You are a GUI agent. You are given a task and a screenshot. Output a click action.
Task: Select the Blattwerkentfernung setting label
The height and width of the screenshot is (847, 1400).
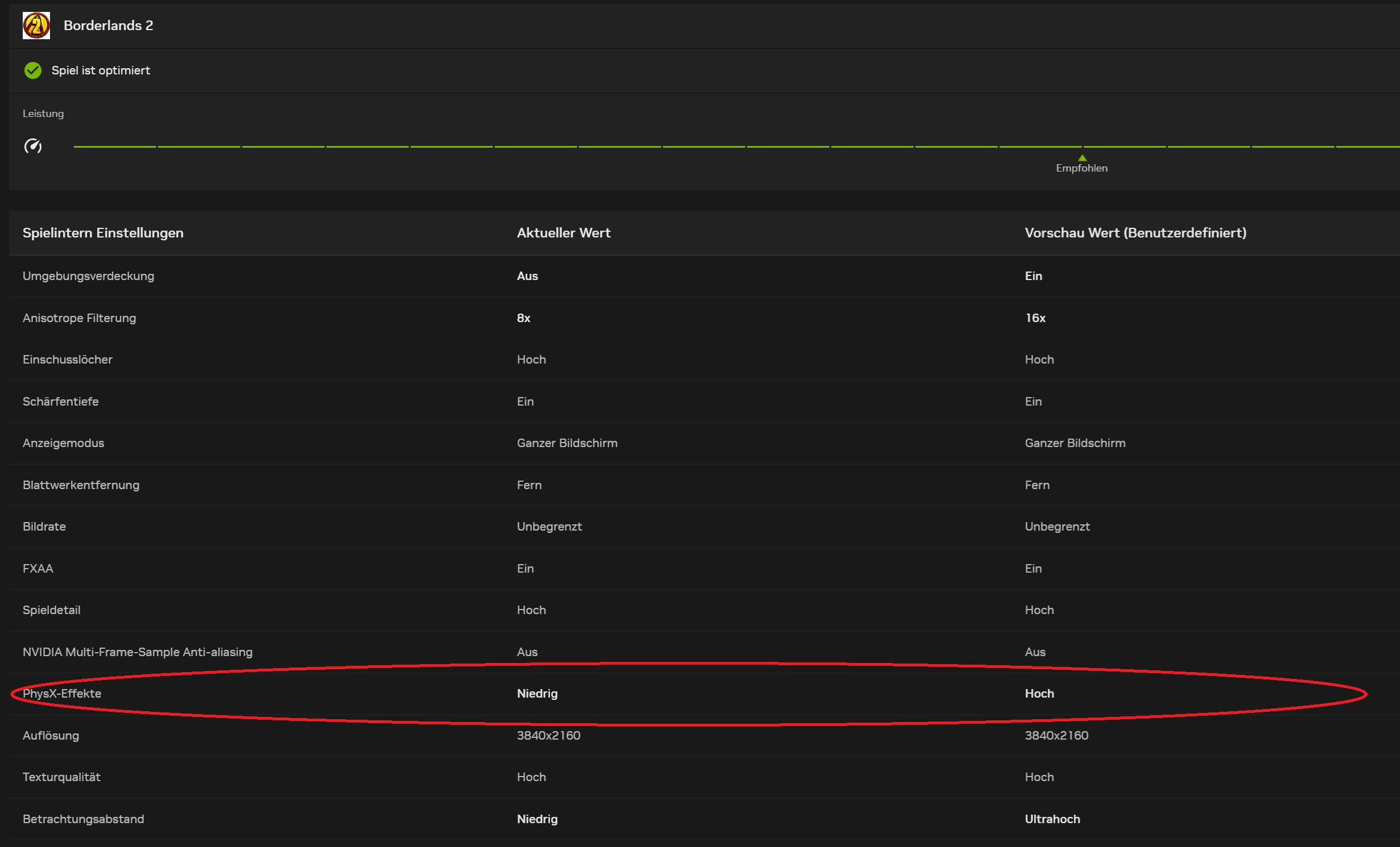[x=81, y=485]
